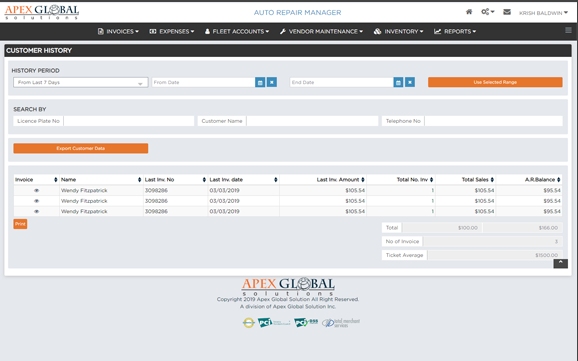The height and width of the screenshot is (361, 578).
Task: Click the Total Merchant Services footer logo
Action: (341, 323)
